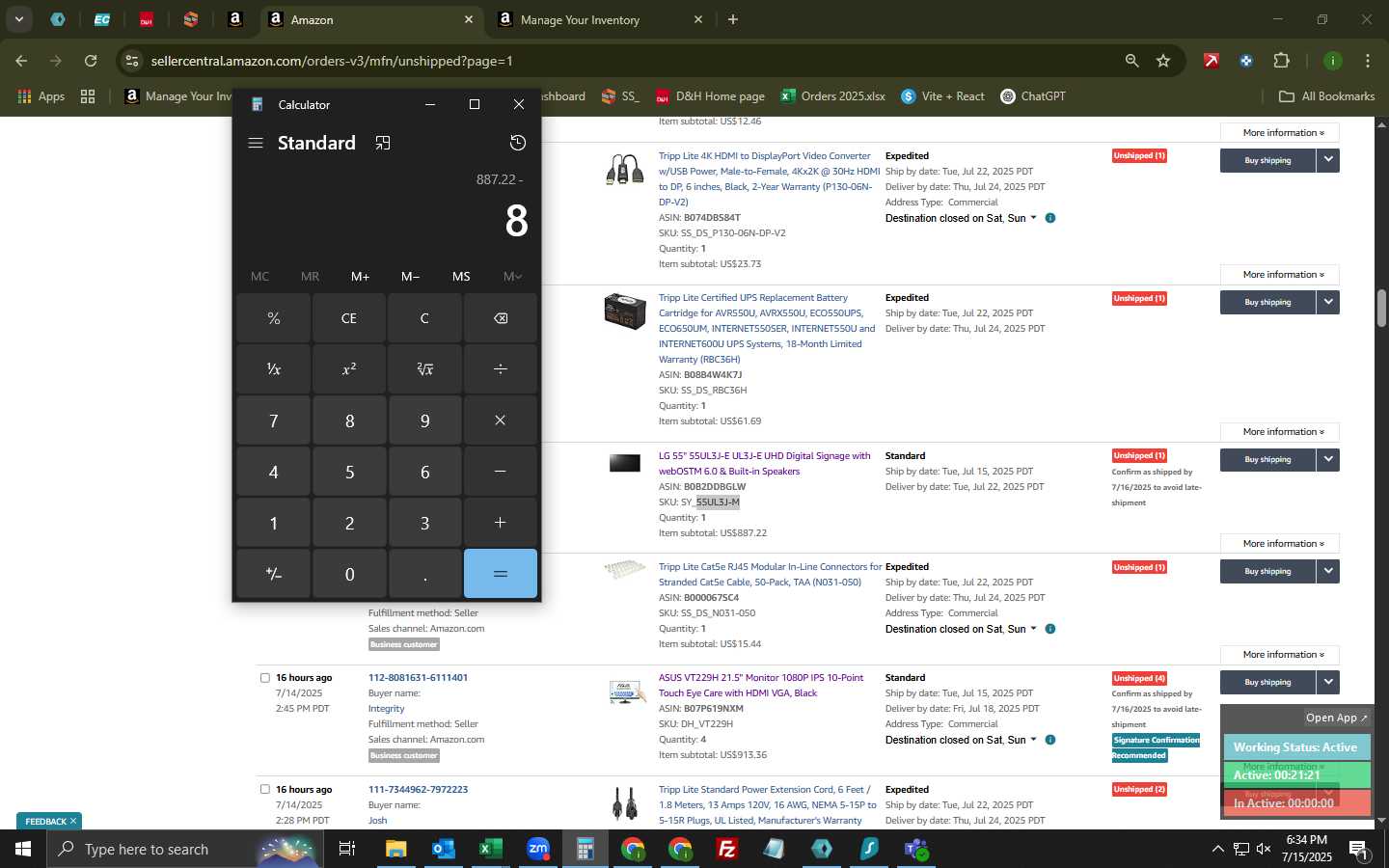Open the LG 55" 55UL3J-E product link
This screenshot has height=868, width=1389.
[764, 464]
